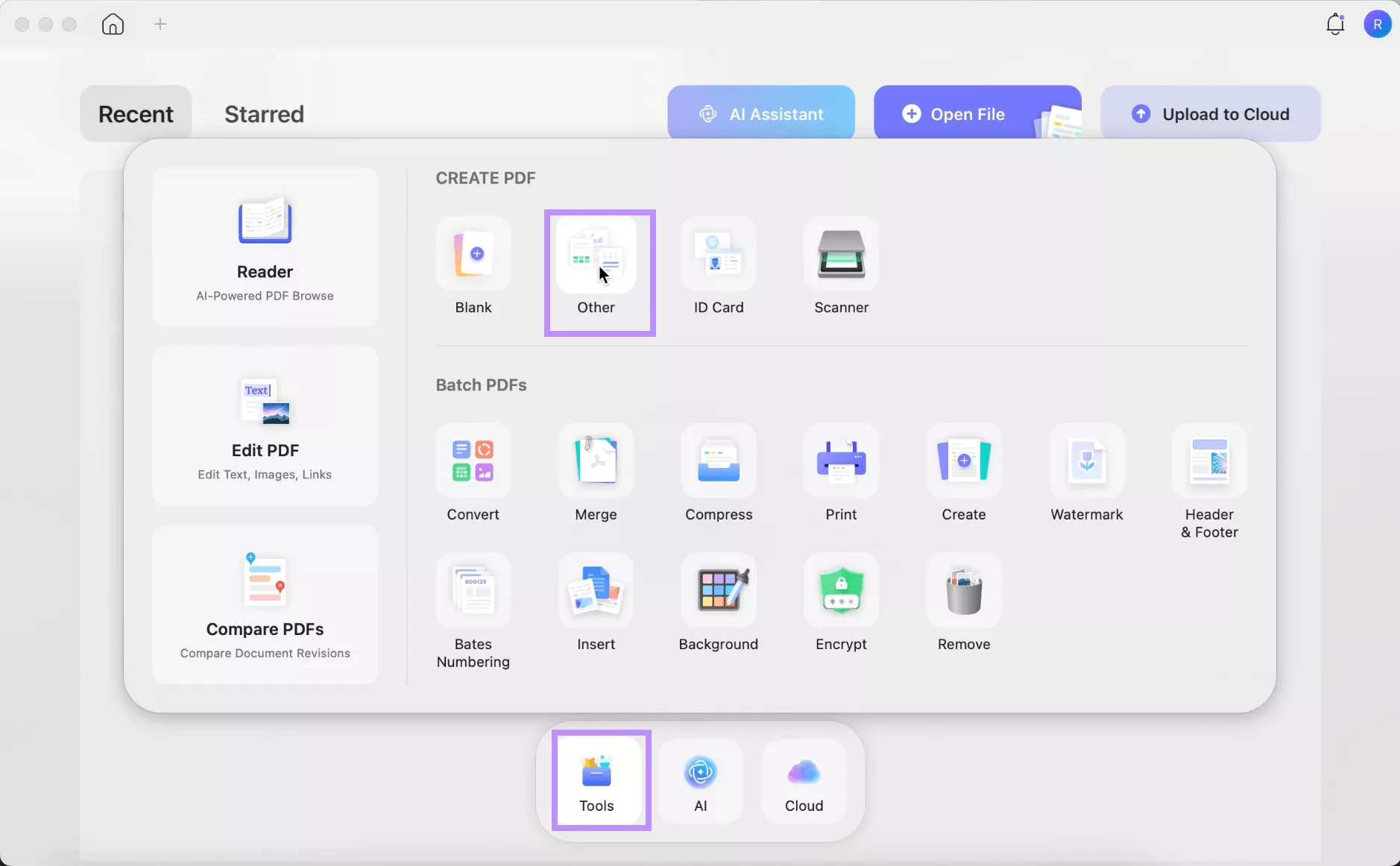Select the batch Print icon
1400x866 pixels.
(x=841, y=461)
